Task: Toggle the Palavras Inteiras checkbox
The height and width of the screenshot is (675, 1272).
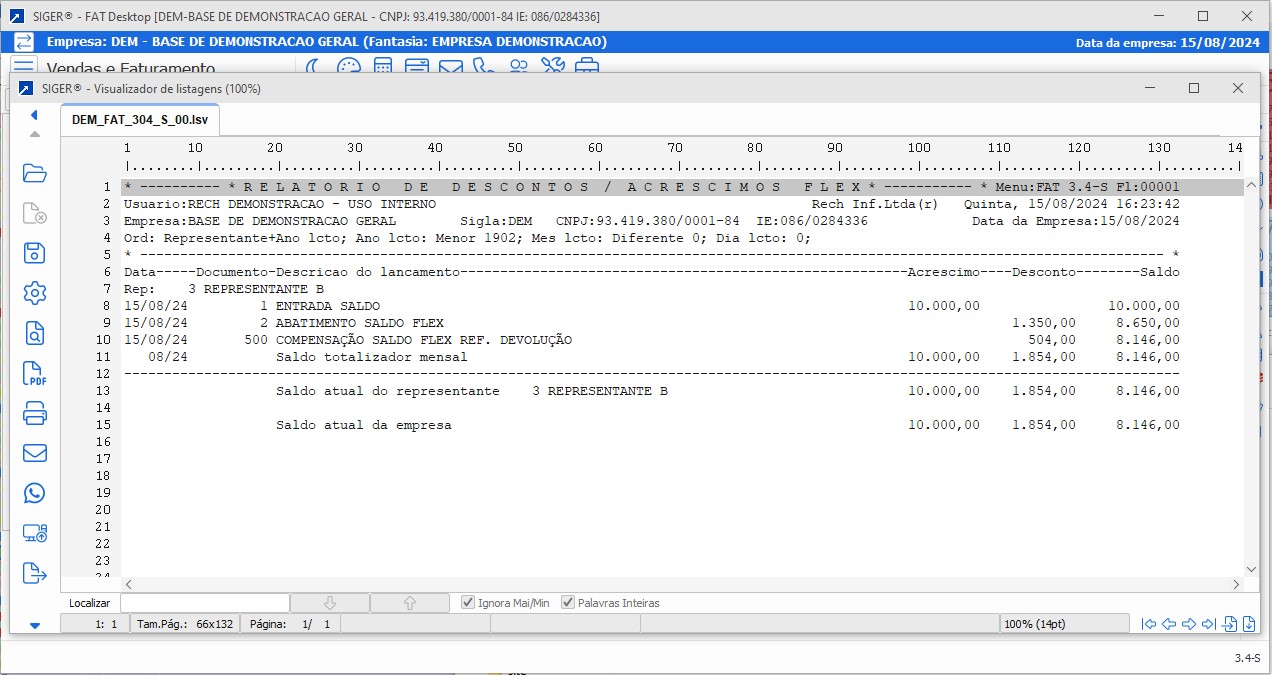Action: point(568,603)
